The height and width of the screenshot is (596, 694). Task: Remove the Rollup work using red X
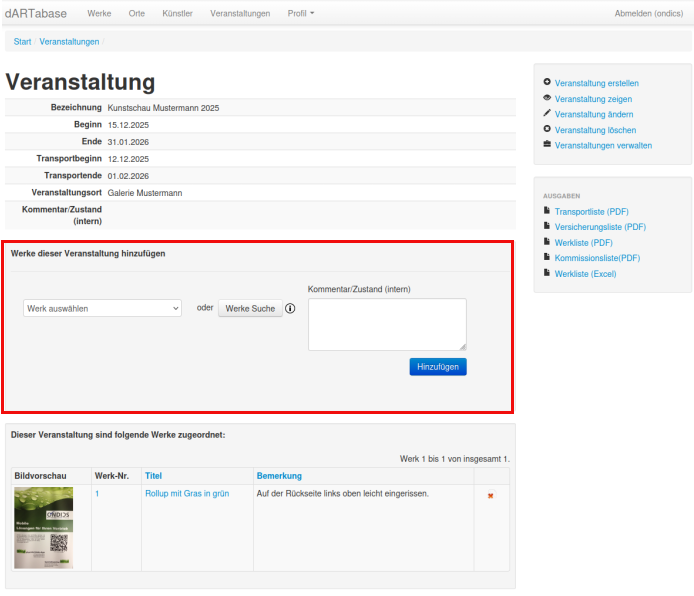(x=490, y=496)
